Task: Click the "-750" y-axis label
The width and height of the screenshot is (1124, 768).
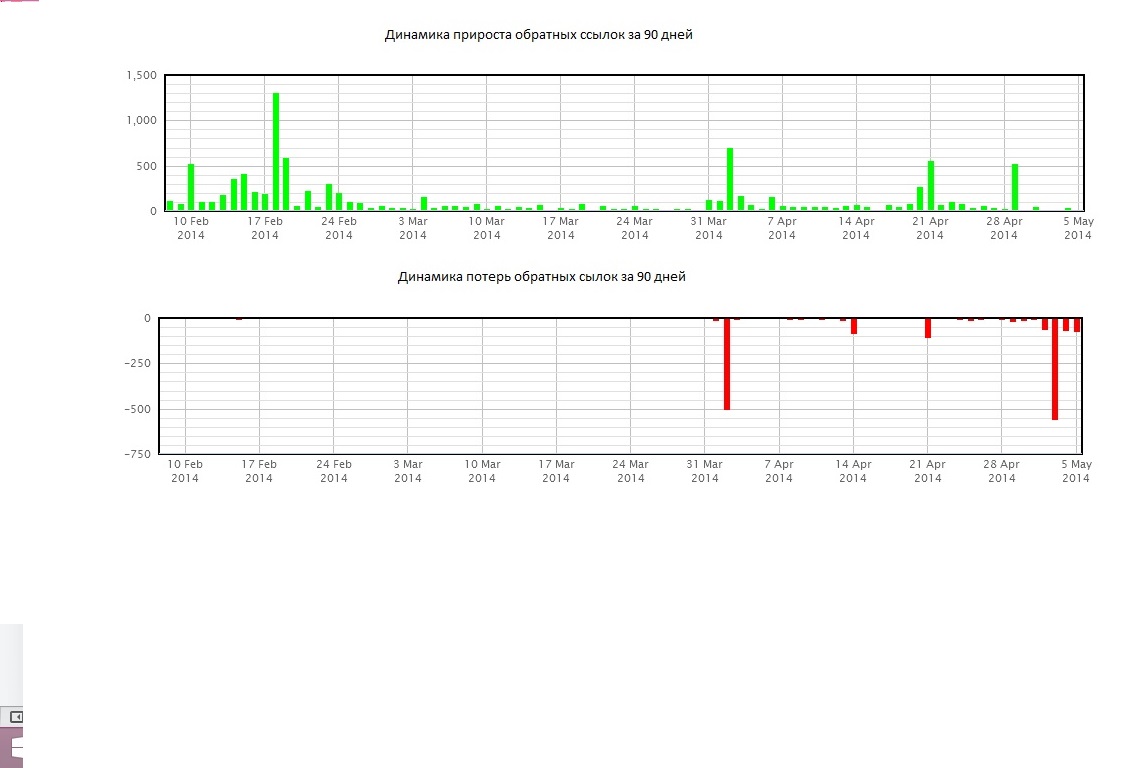Action: tap(138, 454)
